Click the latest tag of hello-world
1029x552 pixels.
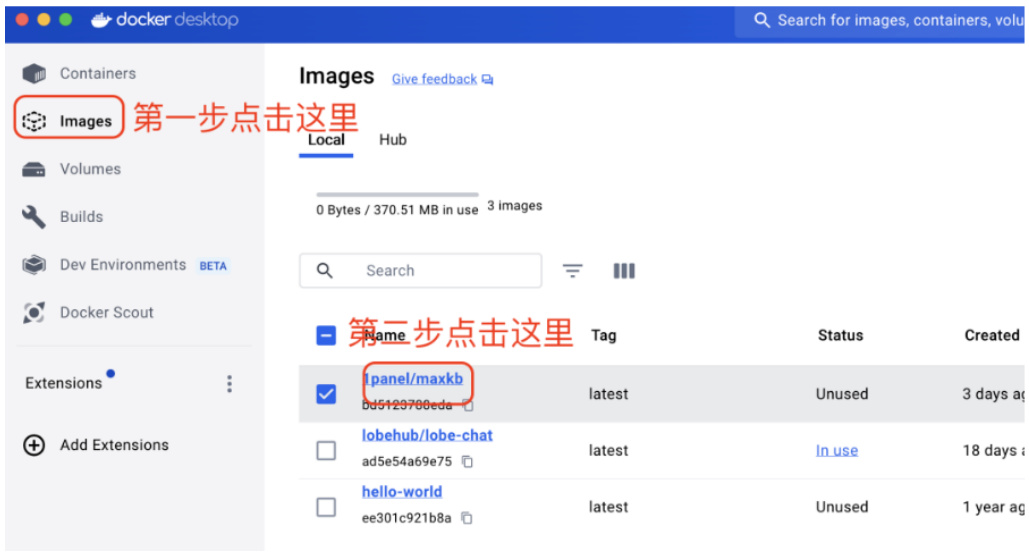pyautogui.click(x=608, y=507)
